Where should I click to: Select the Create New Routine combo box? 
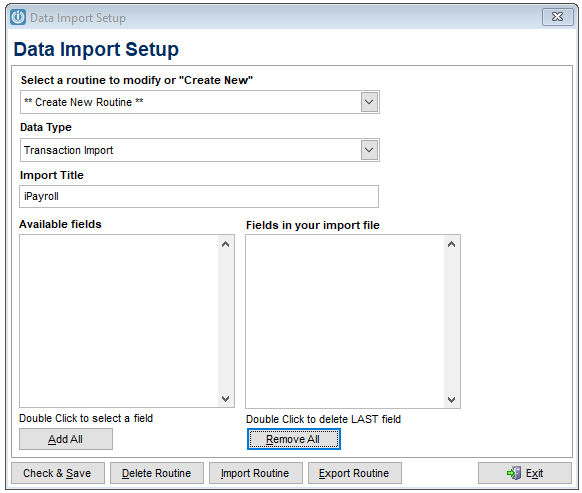pyautogui.click(x=200, y=102)
